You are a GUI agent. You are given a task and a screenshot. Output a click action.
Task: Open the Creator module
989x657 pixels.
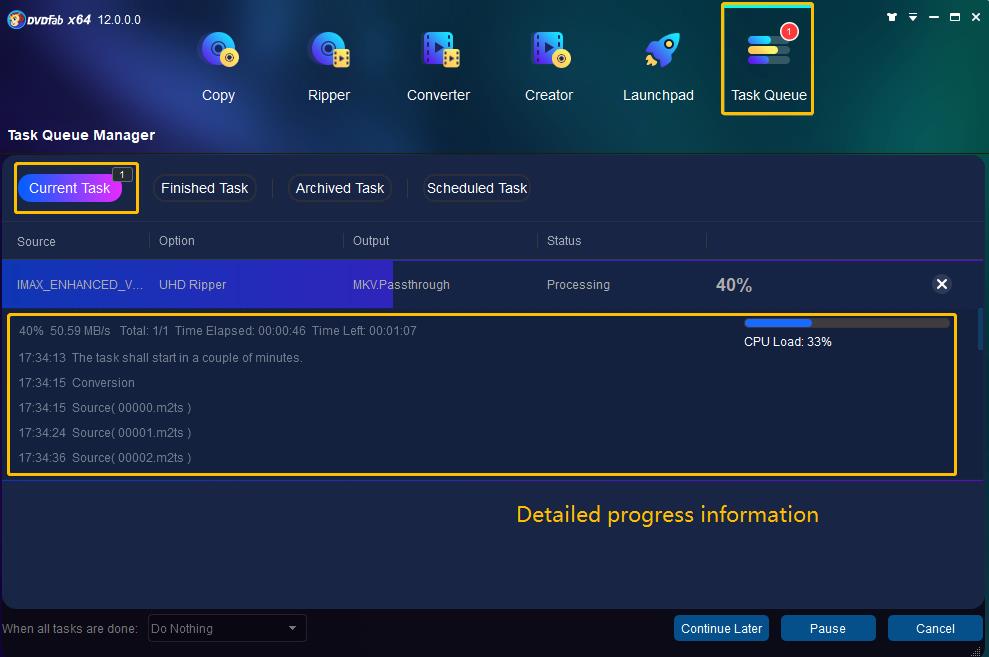click(549, 52)
